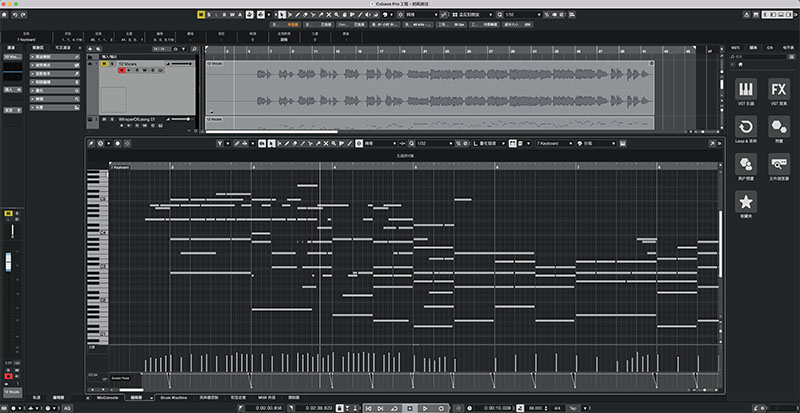
Task: Toggle Mute on 12 Vocals track
Action: [x=105, y=64]
